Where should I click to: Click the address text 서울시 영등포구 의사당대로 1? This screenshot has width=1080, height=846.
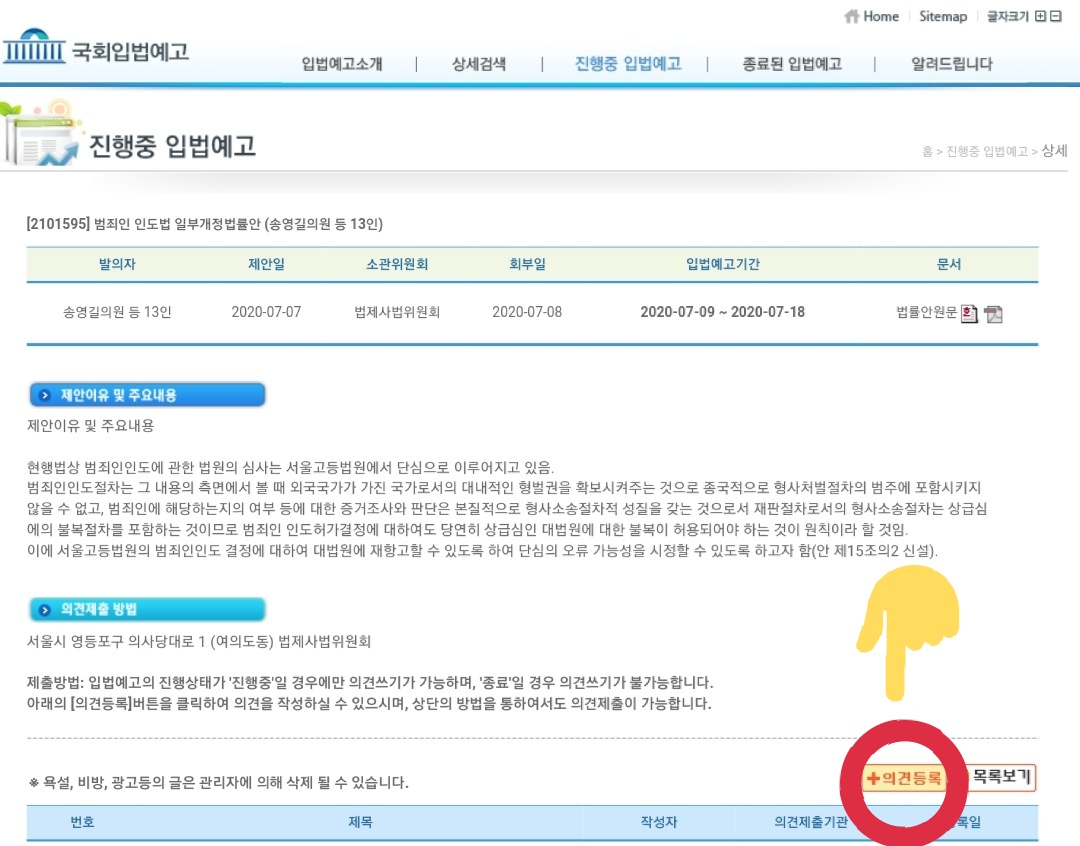[x=116, y=641]
